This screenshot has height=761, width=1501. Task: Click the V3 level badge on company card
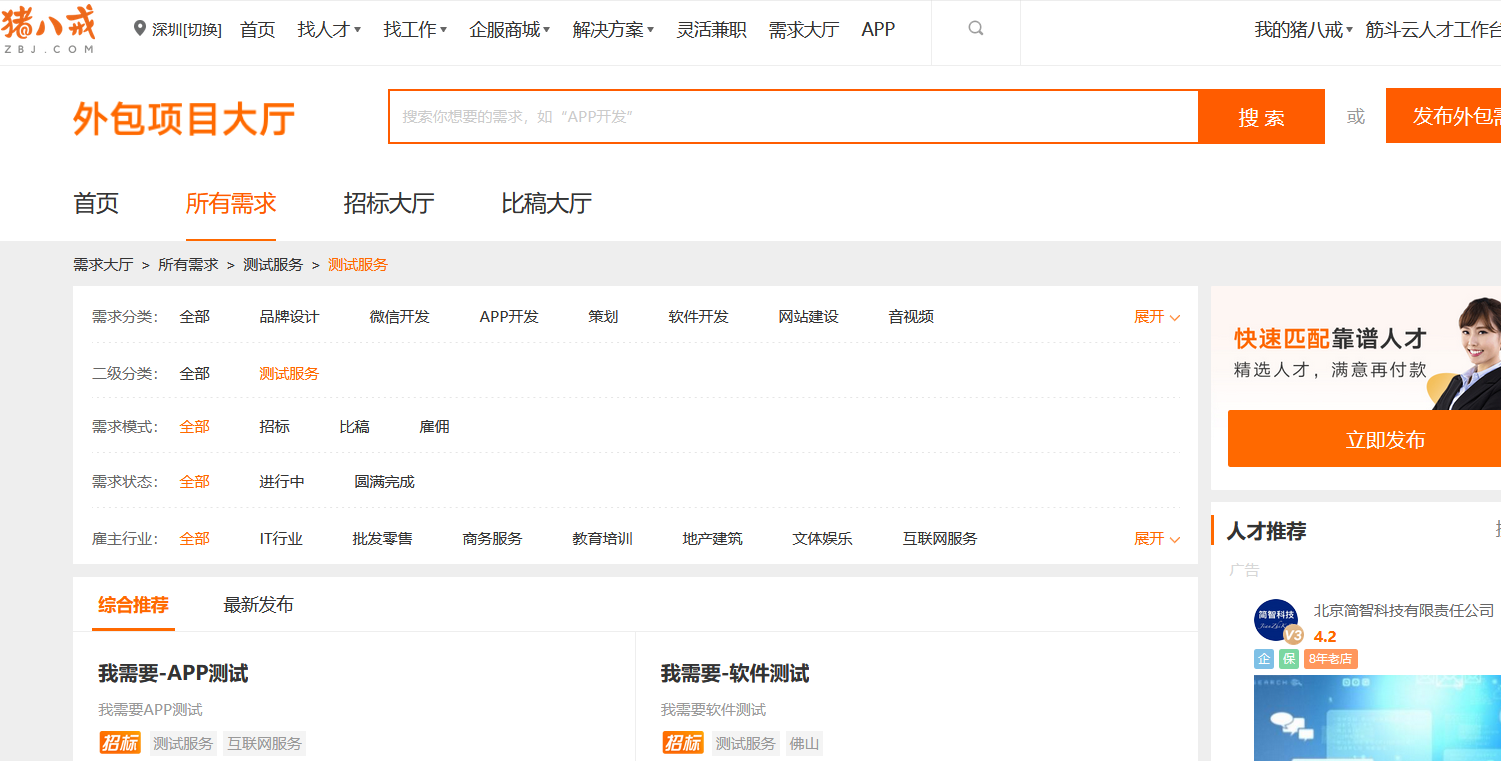click(1294, 634)
